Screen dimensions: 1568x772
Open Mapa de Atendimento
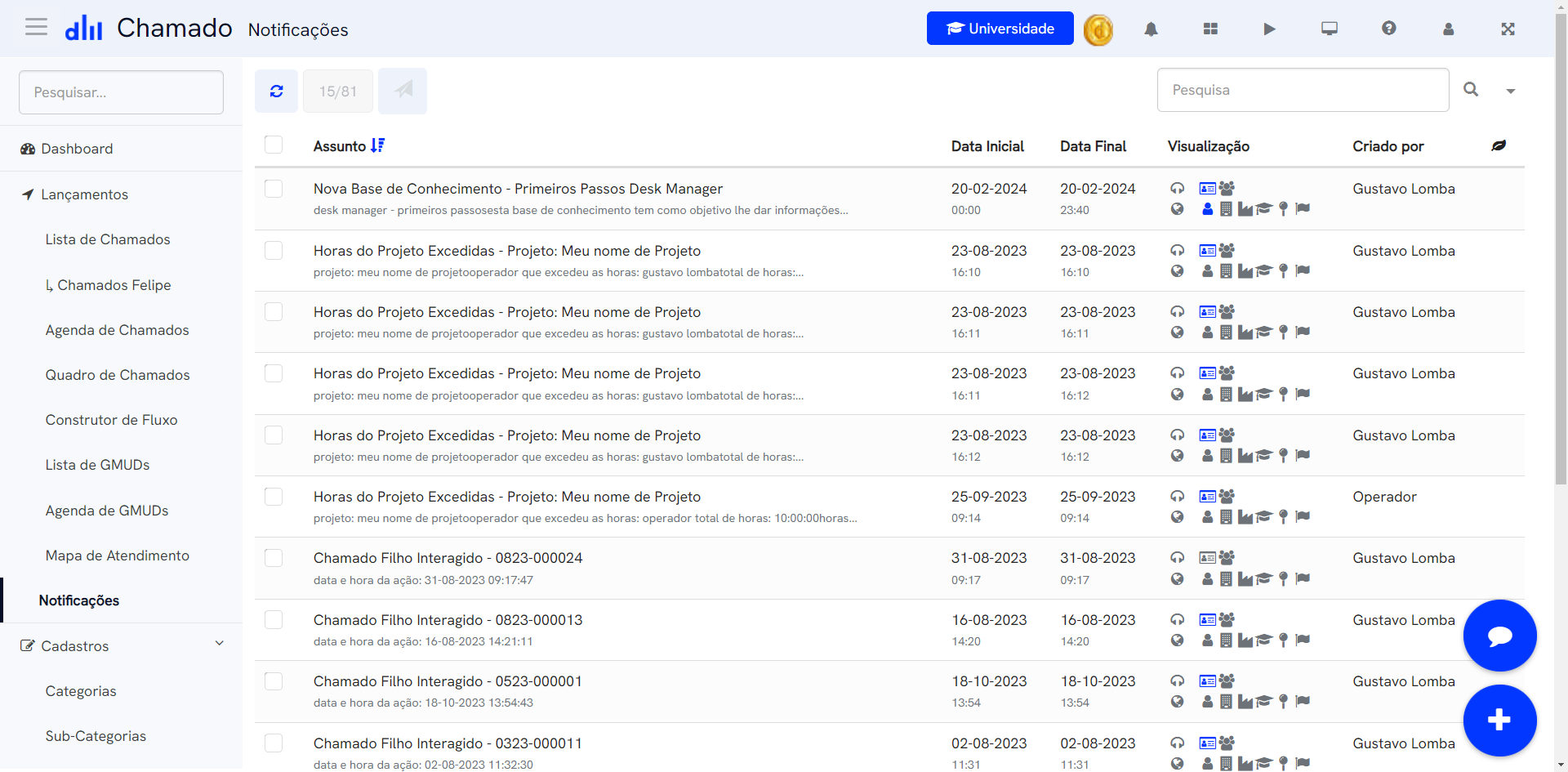117,556
